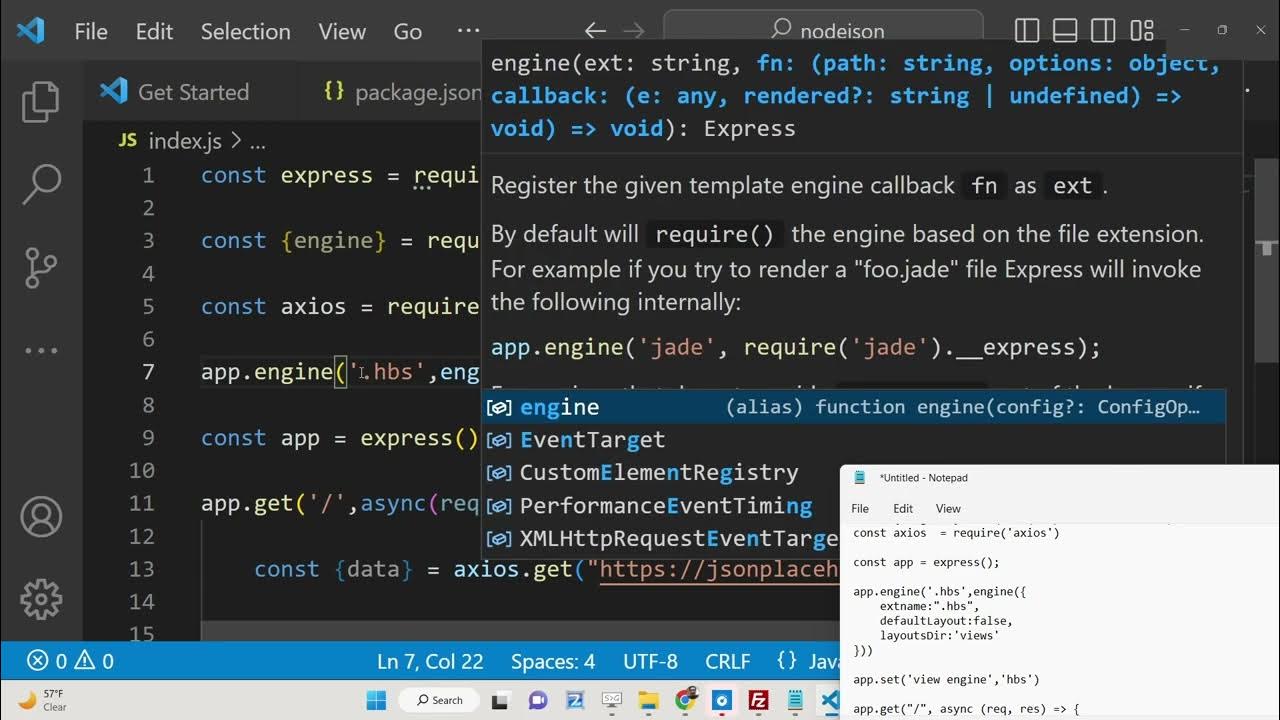Open the Accounts icon in activity bar
Viewport: 1280px width, 720px height.
coord(41,517)
